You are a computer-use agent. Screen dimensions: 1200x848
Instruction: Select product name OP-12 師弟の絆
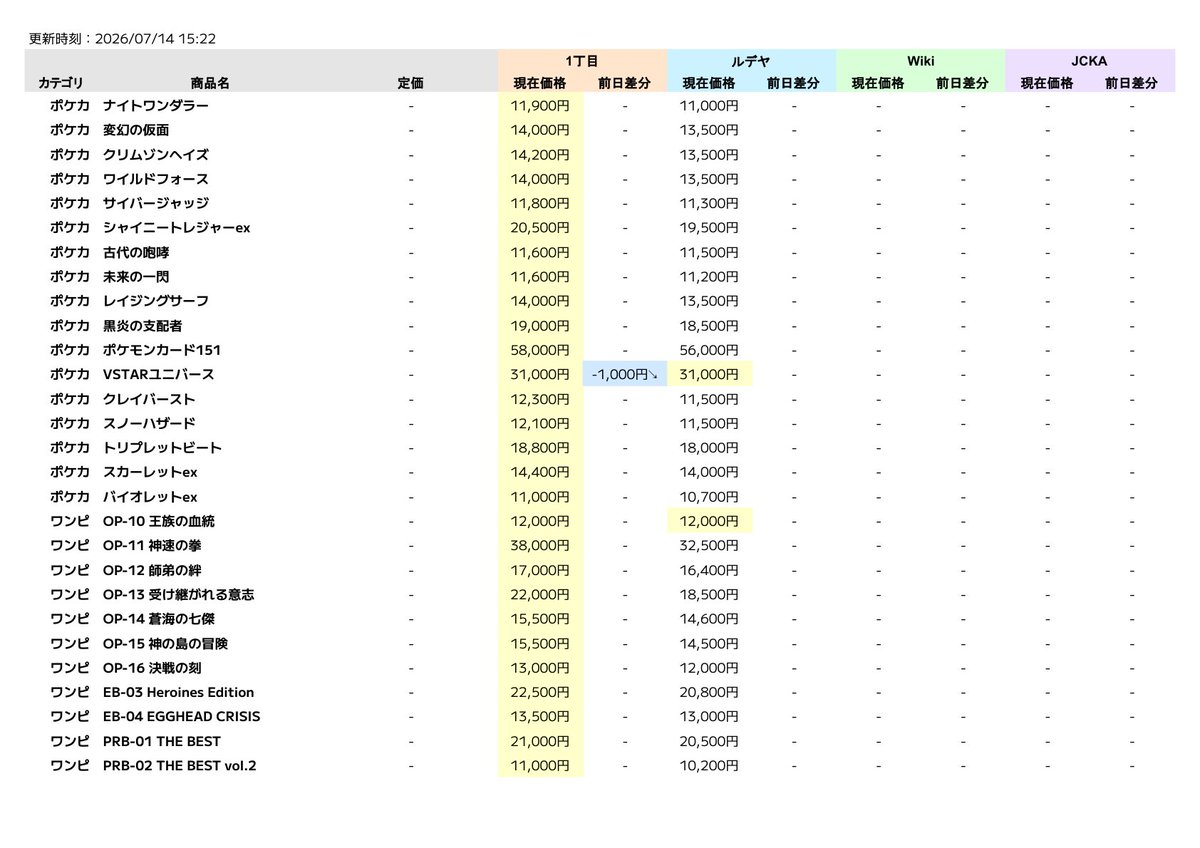[x=153, y=570]
